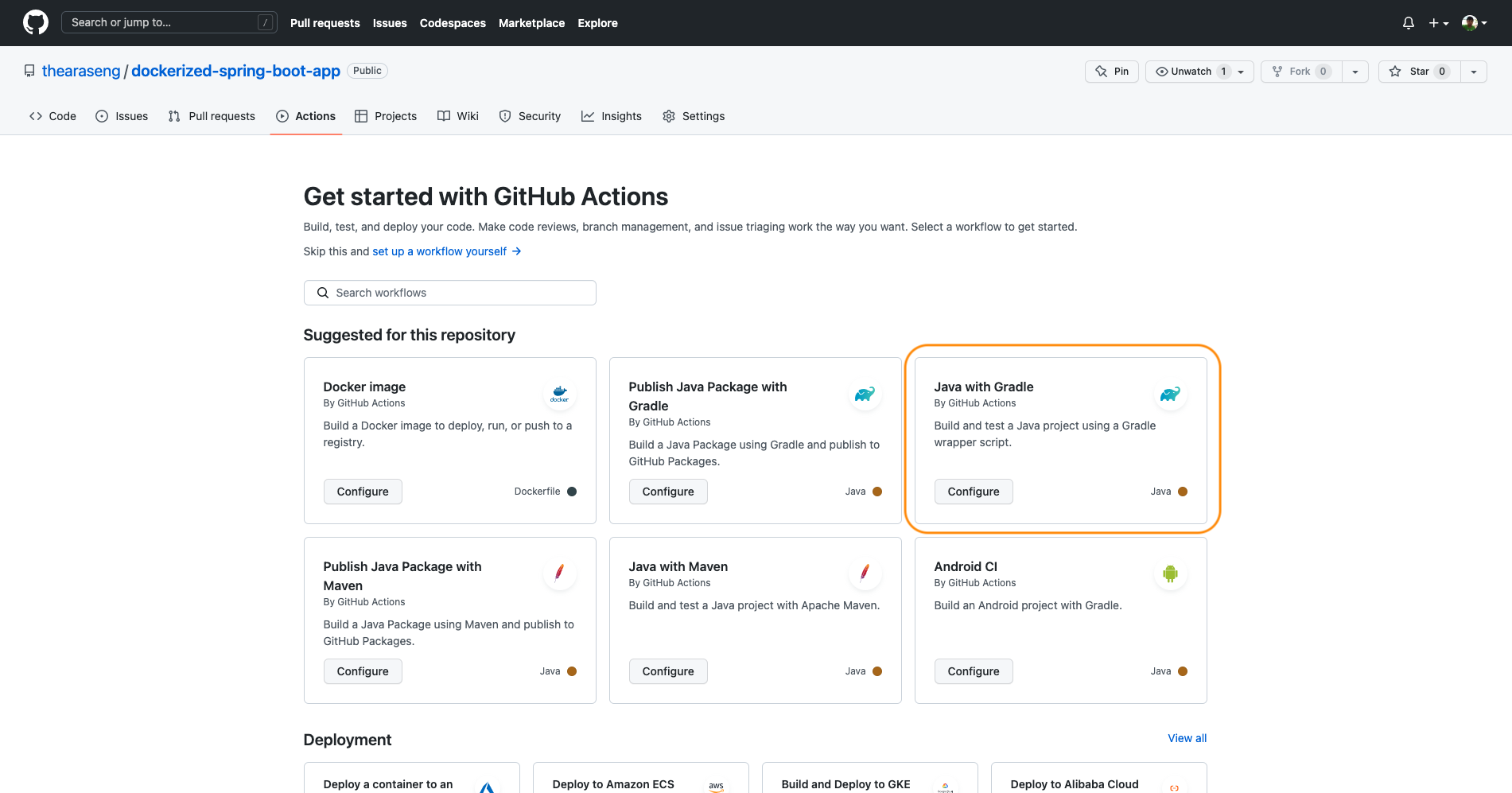Click the slash shortcut key icon in search
The width and height of the screenshot is (1512, 793).
(266, 22)
